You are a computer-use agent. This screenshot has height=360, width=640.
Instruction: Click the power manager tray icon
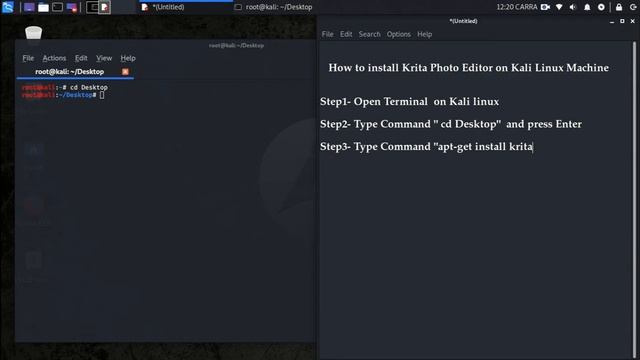coord(601,7)
